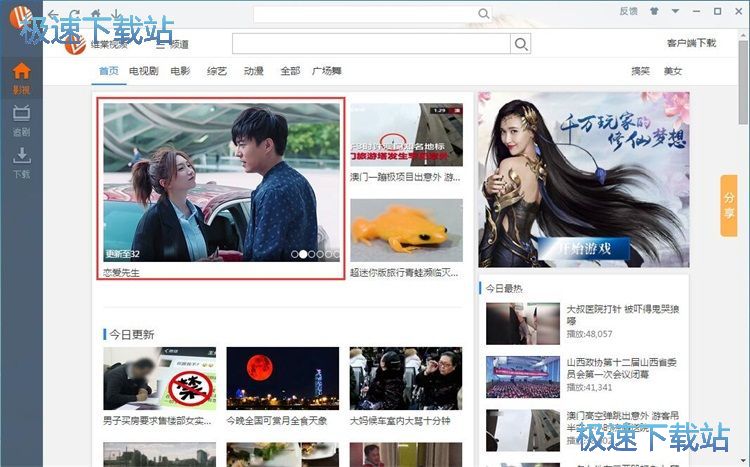Image resolution: width=750 pixels, height=467 pixels.
Task: Switch to the 电视剧 tab
Action: [143, 71]
